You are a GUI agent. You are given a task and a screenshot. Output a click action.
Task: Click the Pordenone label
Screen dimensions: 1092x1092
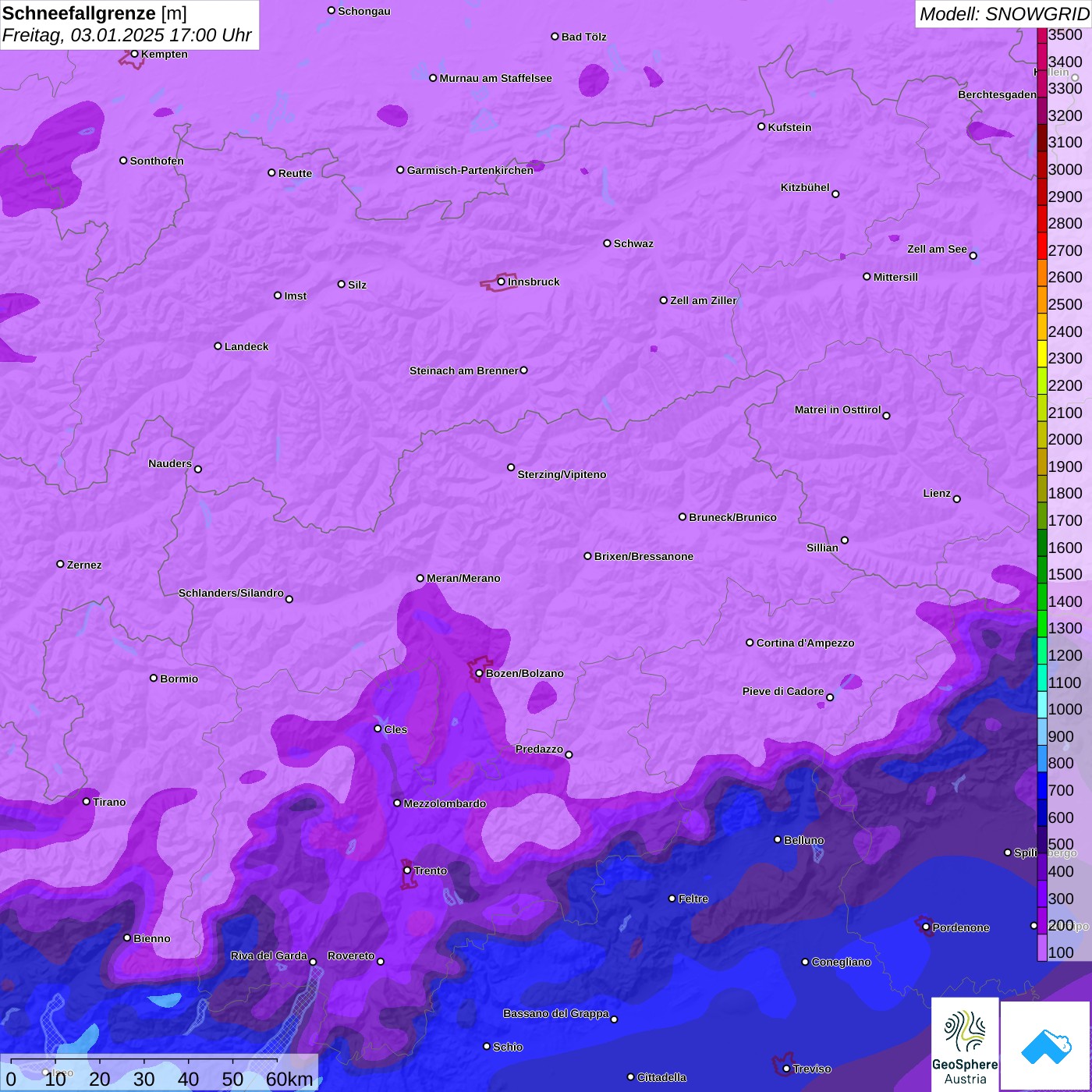point(961,927)
